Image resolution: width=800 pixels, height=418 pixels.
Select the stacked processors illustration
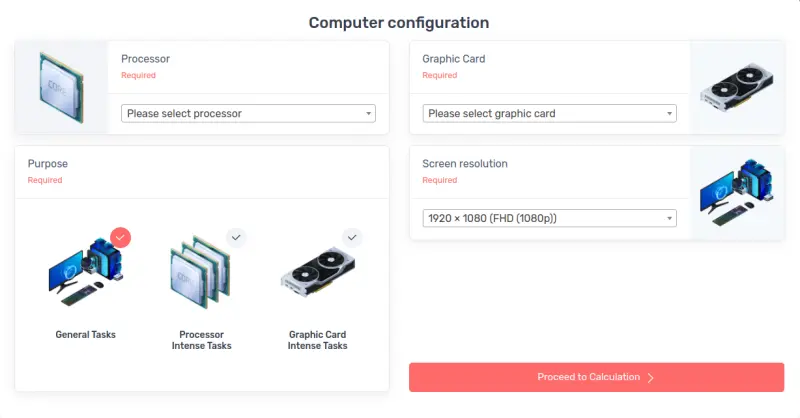pyautogui.click(x=201, y=273)
